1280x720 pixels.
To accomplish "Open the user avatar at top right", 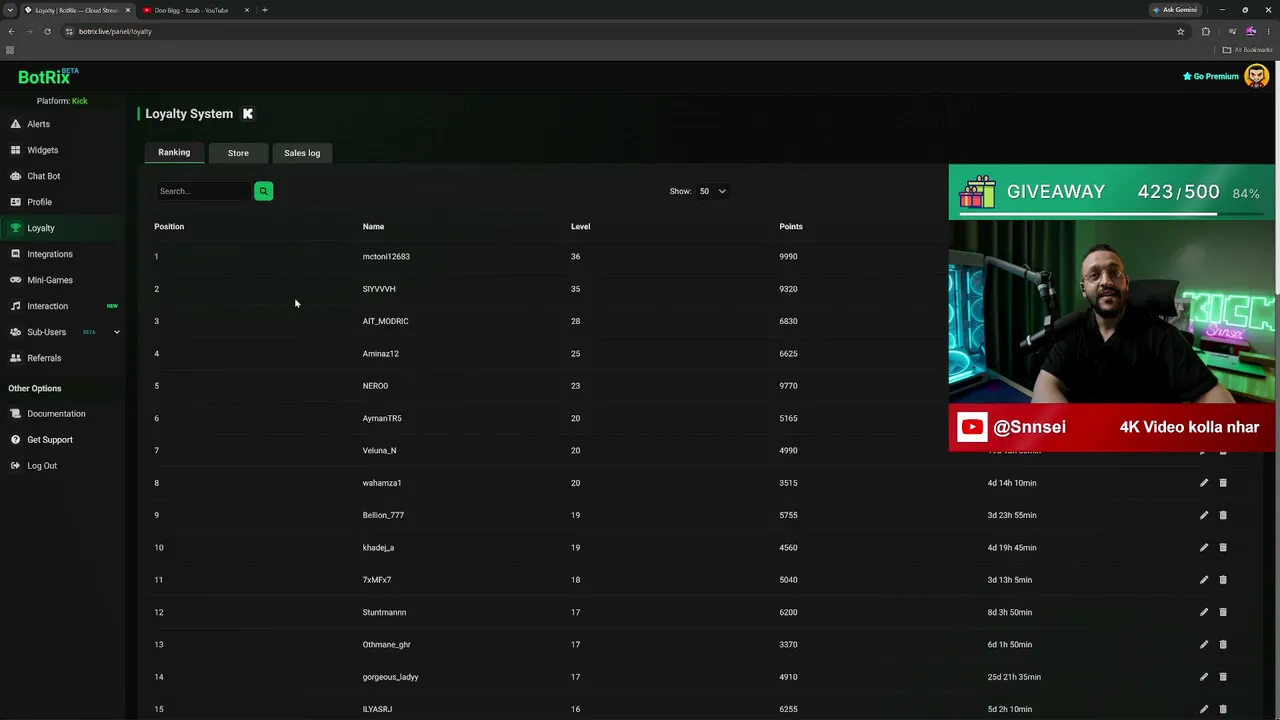I will point(1256,76).
